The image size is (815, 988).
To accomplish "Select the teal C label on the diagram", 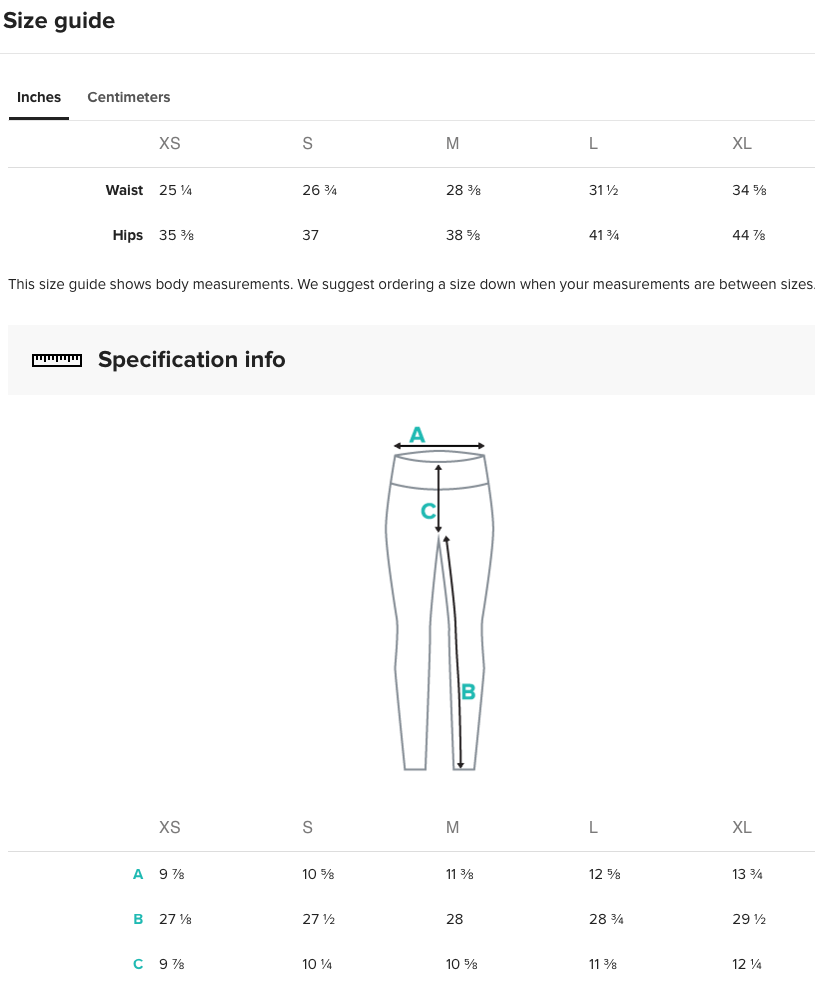I will point(428,511).
